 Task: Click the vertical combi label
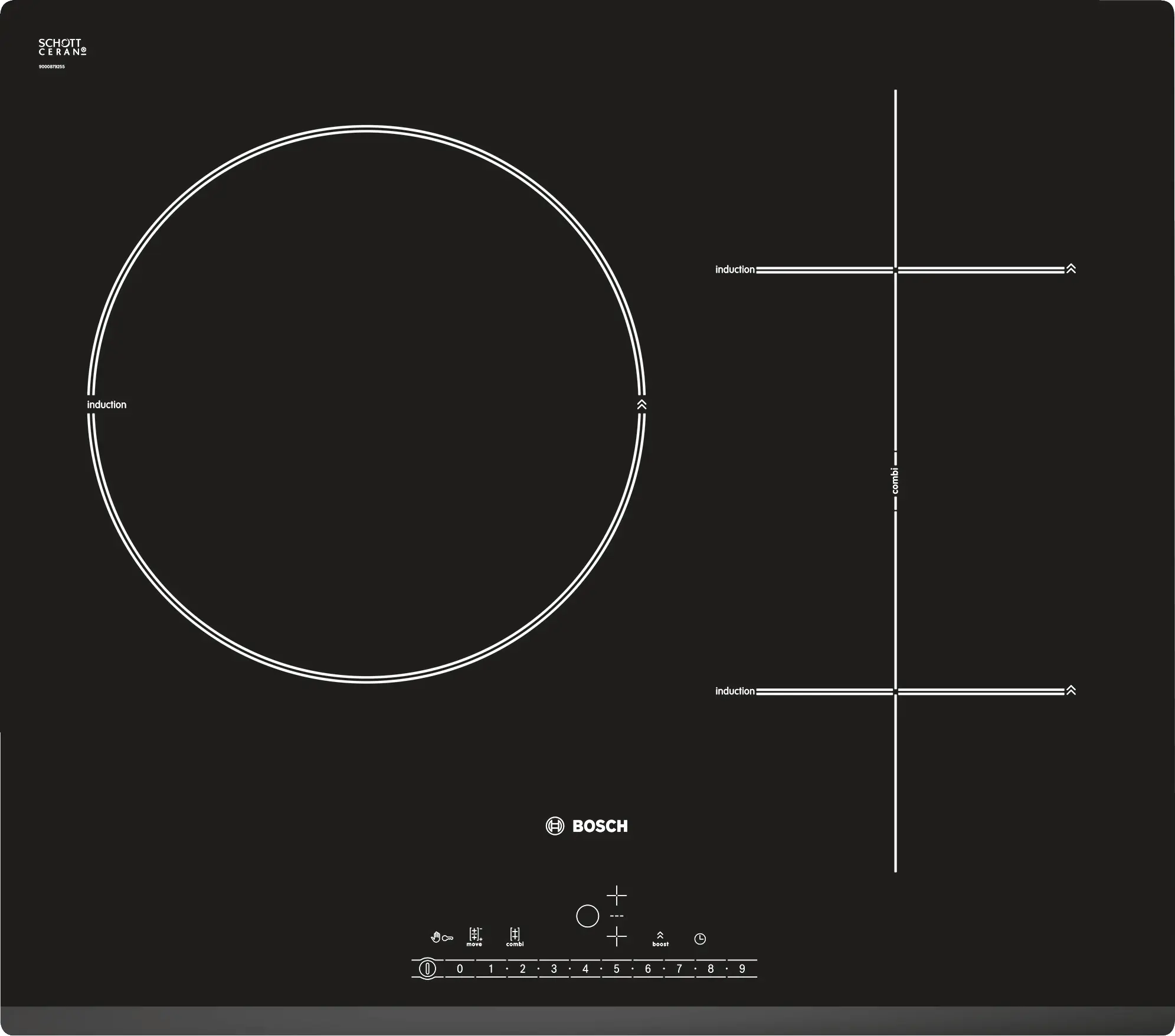pyautogui.click(x=895, y=481)
